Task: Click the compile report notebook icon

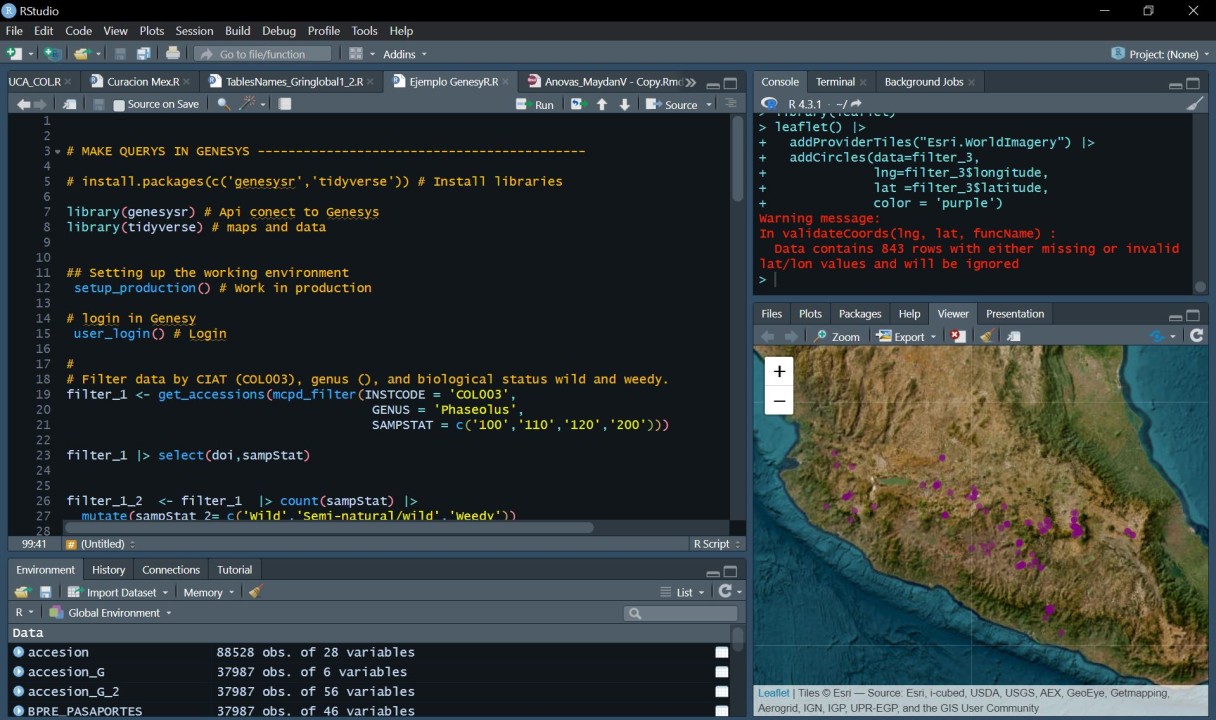Action: (285, 104)
